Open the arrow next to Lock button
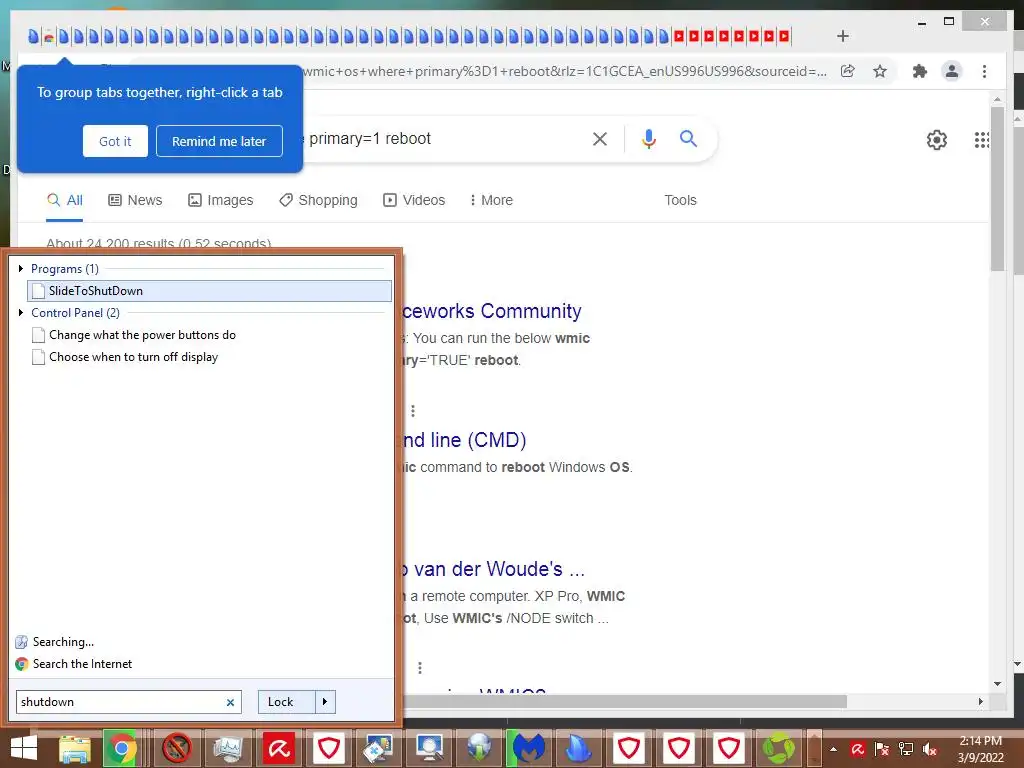The width and height of the screenshot is (1024, 768). coord(325,701)
